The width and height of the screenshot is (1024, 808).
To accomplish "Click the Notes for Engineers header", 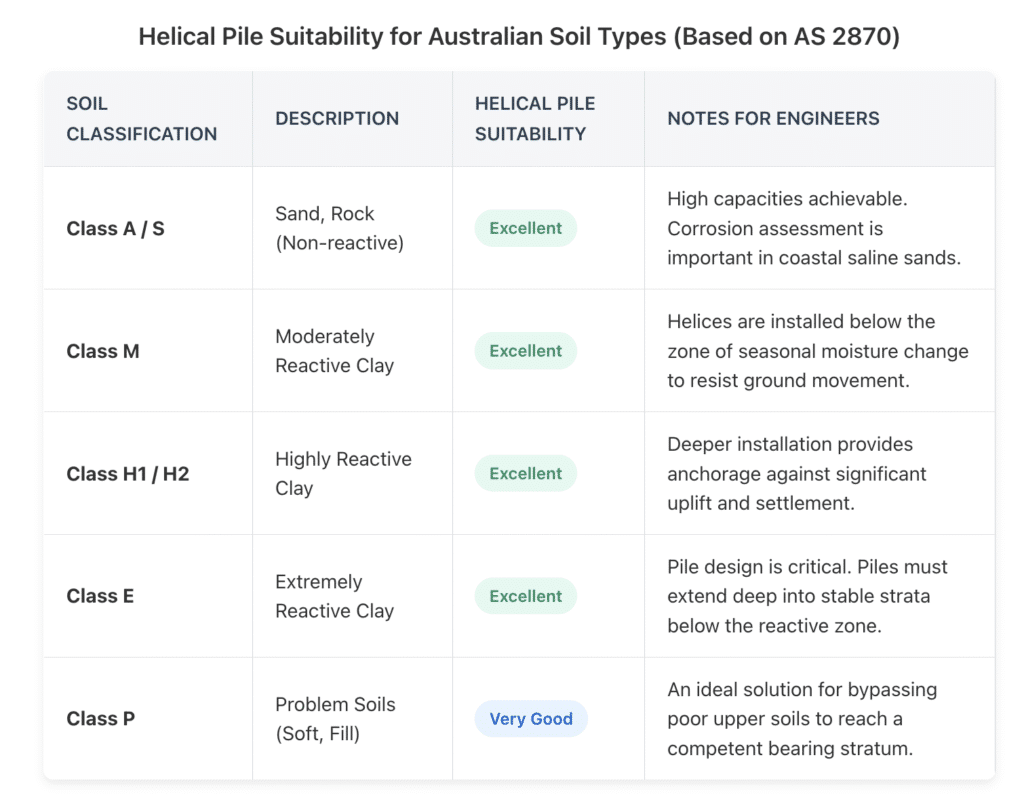I will click(773, 118).
